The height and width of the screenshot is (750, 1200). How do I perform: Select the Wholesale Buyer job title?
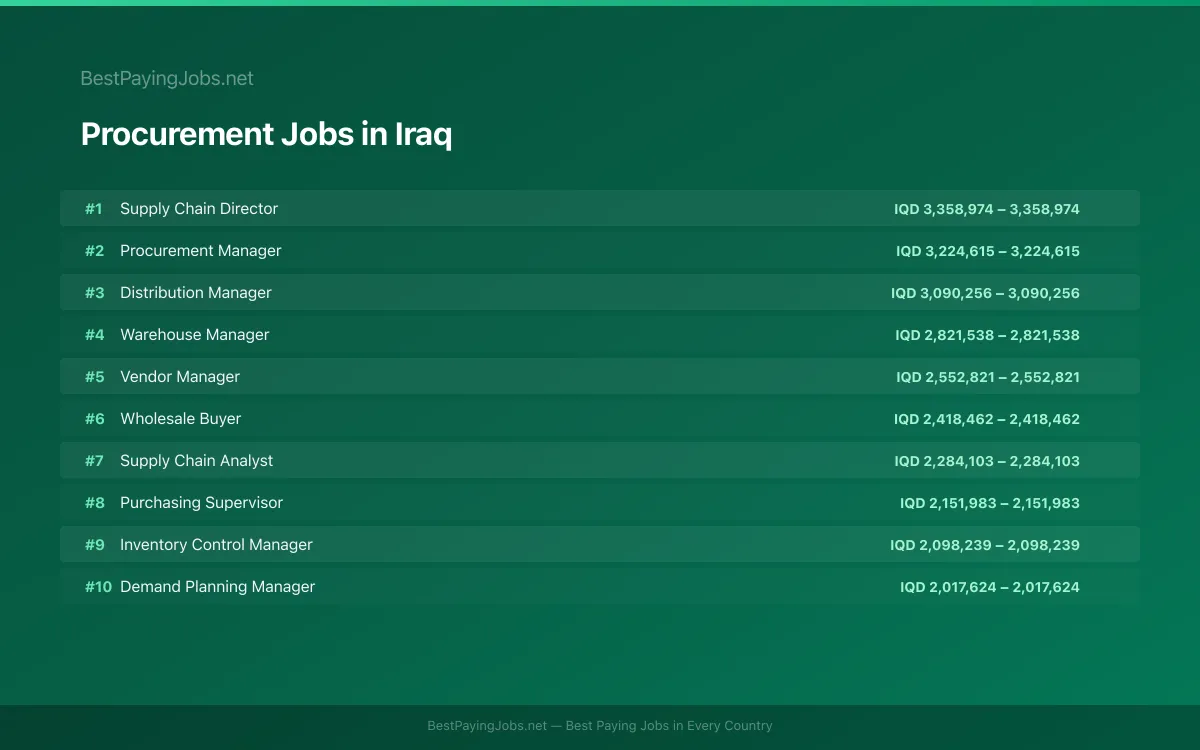point(181,419)
